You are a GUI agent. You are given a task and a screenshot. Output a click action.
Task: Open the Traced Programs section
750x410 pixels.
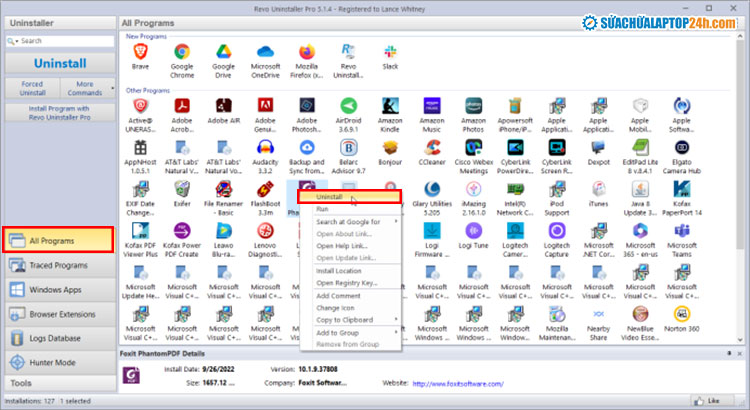click(x=60, y=265)
